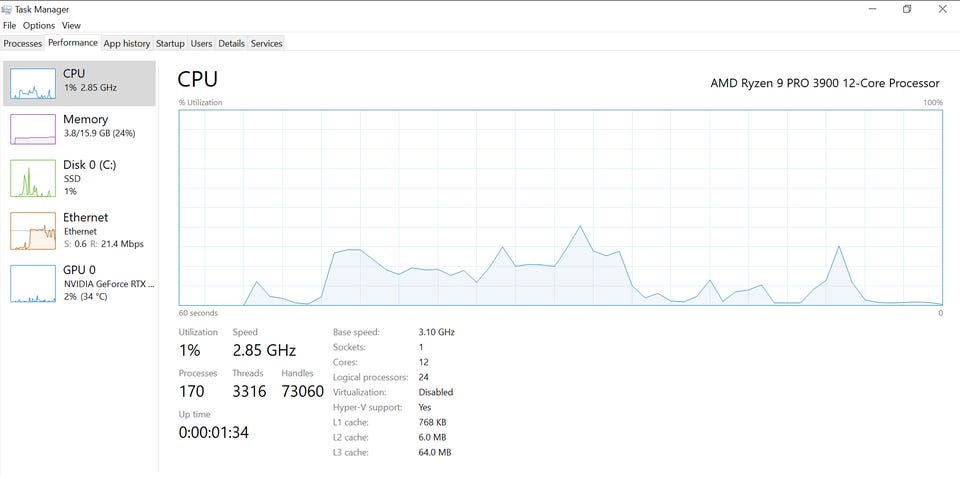Viewport: 960px width, 479px height.
Task: Switch to the Services tab
Action: pos(266,43)
